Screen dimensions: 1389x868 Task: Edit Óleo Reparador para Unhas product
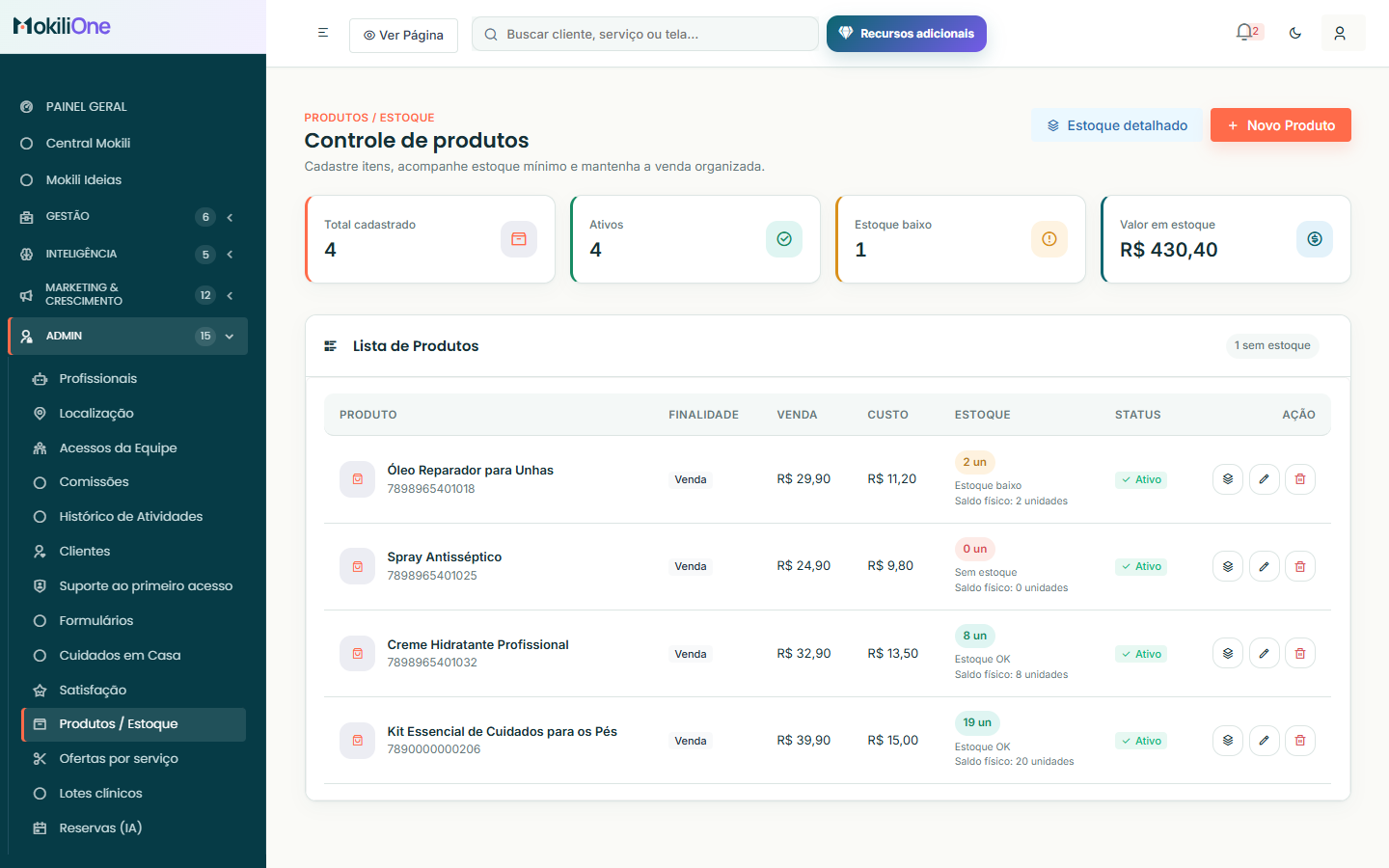[x=1264, y=479]
